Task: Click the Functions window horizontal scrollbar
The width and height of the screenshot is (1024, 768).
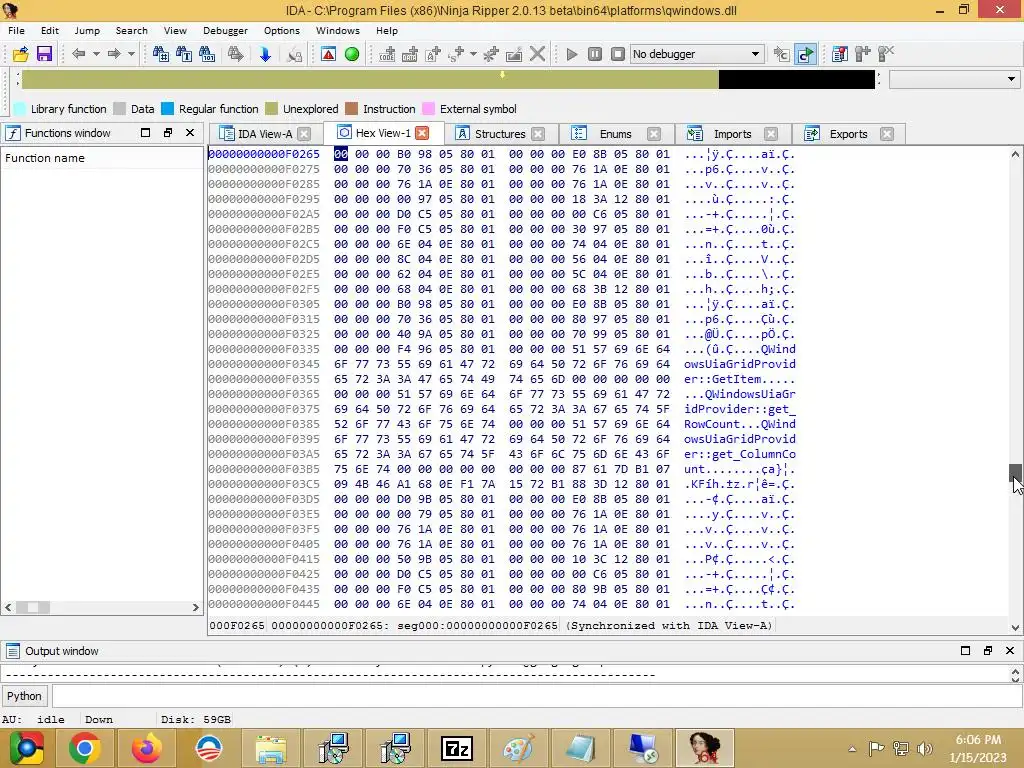Action: pos(101,607)
